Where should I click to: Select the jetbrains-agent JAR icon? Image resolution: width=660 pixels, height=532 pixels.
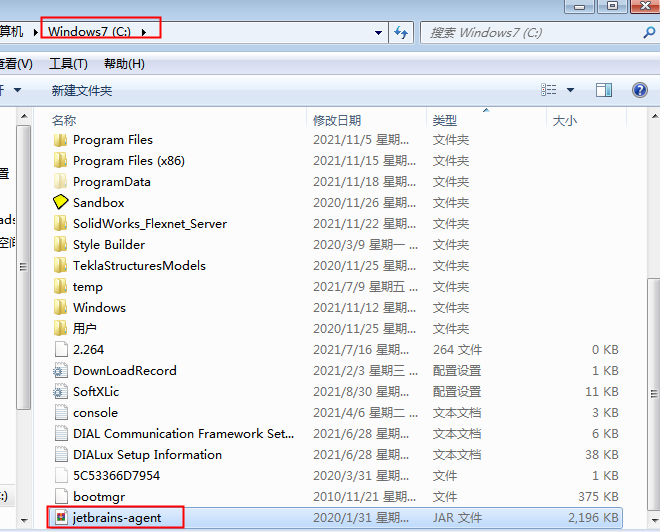click(61, 518)
